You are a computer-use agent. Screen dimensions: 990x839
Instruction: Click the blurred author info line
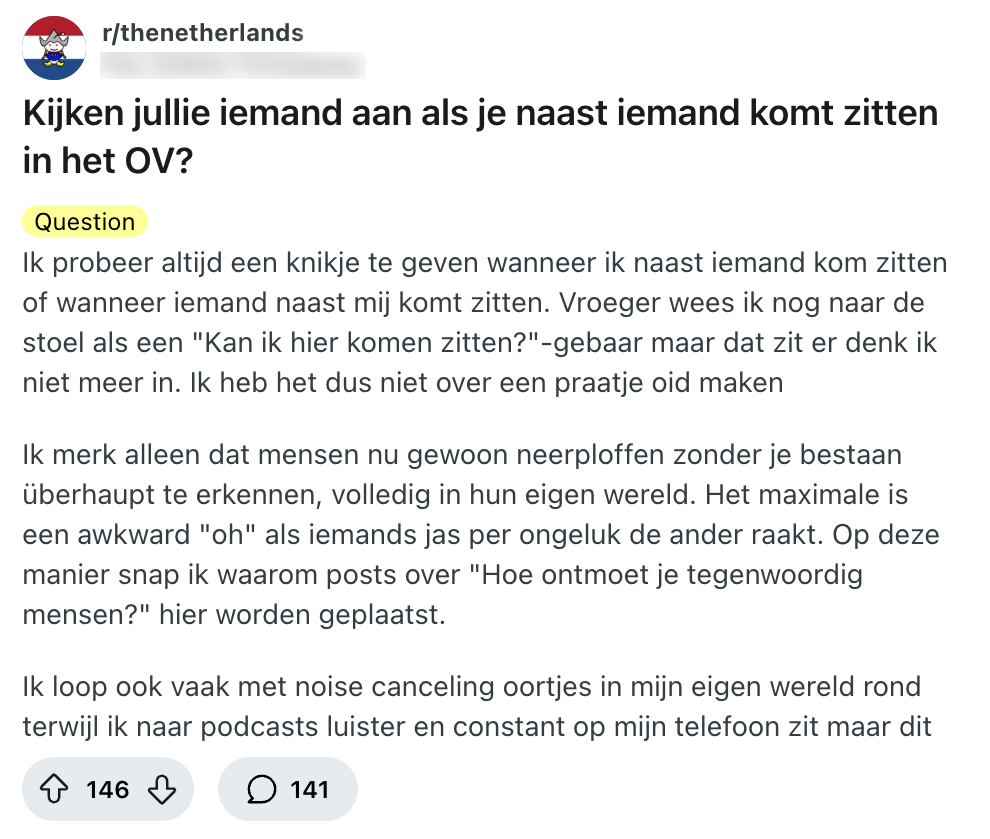[234, 66]
